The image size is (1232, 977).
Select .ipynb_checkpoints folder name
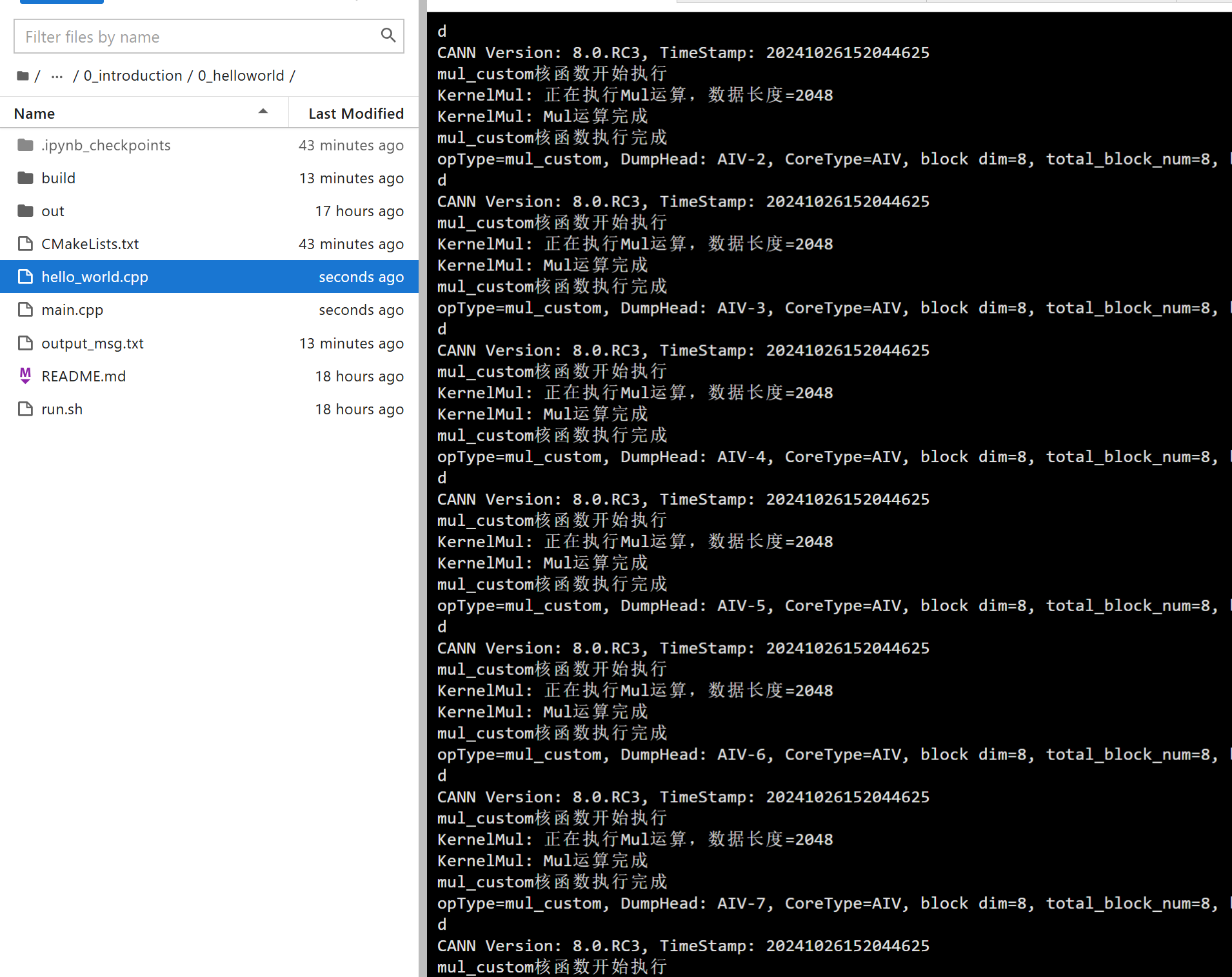106,145
